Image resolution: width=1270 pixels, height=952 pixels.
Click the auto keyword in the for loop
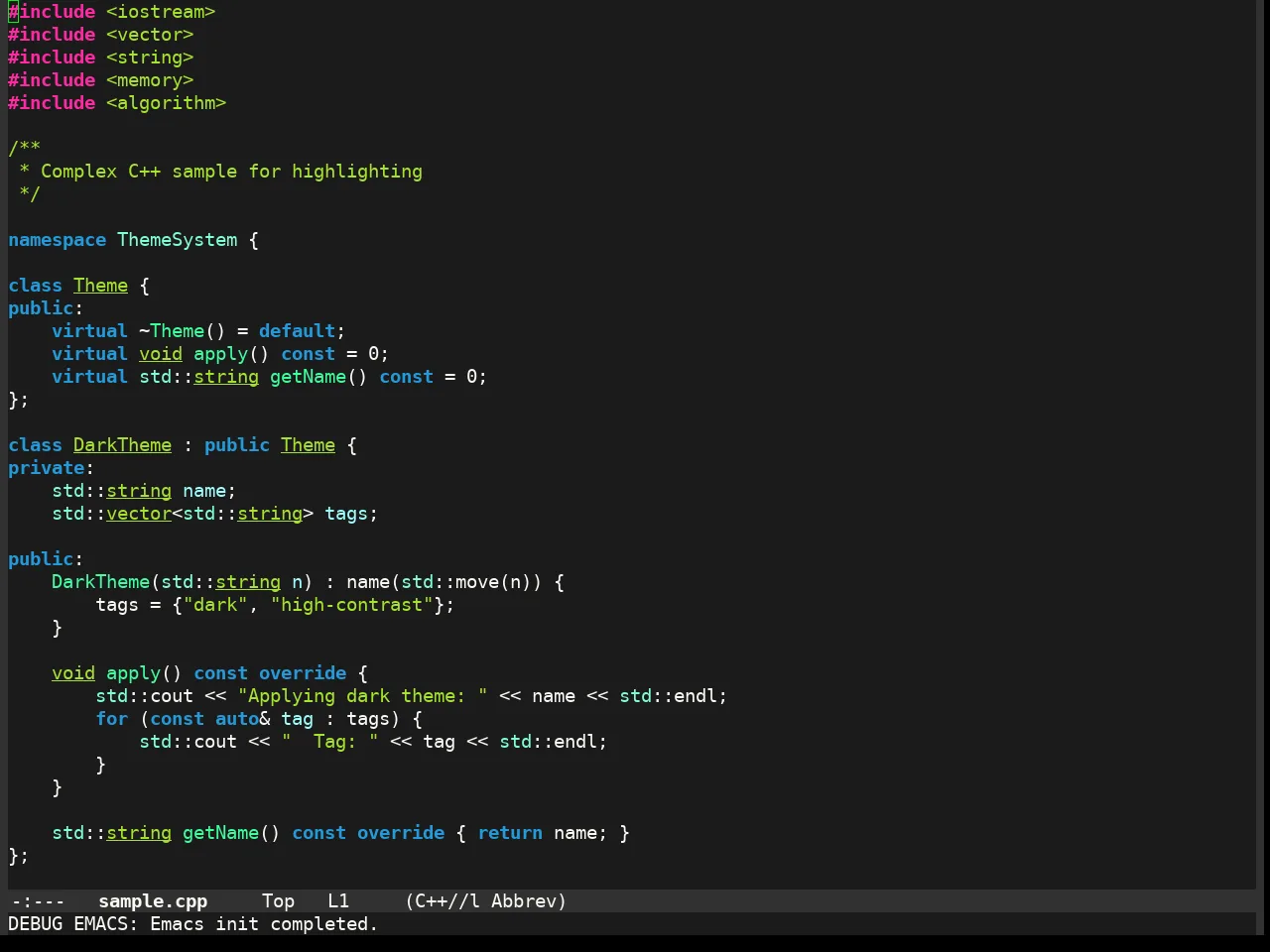(x=237, y=719)
